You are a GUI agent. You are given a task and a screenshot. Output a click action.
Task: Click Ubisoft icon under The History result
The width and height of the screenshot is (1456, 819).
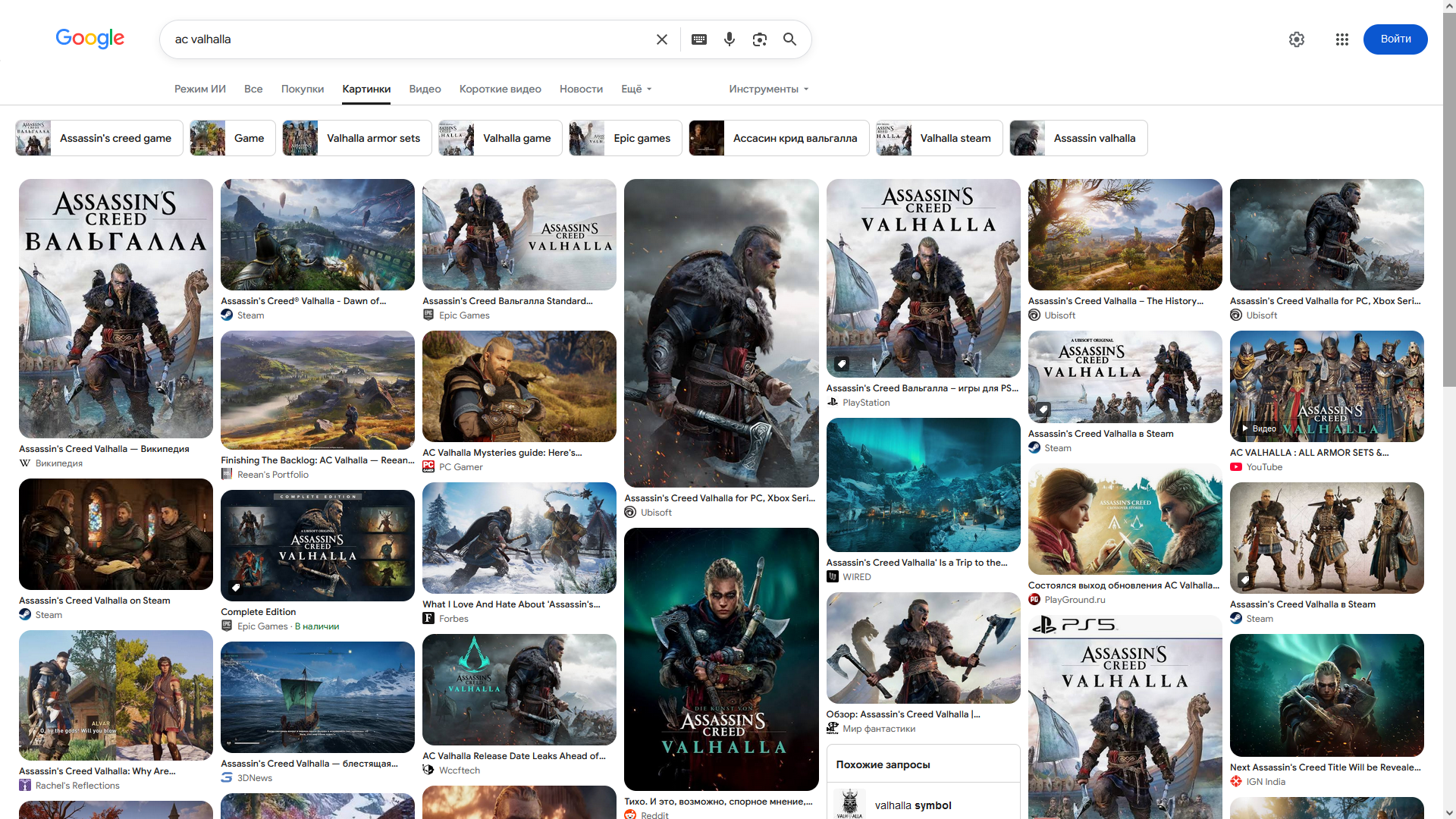click(x=1034, y=315)
